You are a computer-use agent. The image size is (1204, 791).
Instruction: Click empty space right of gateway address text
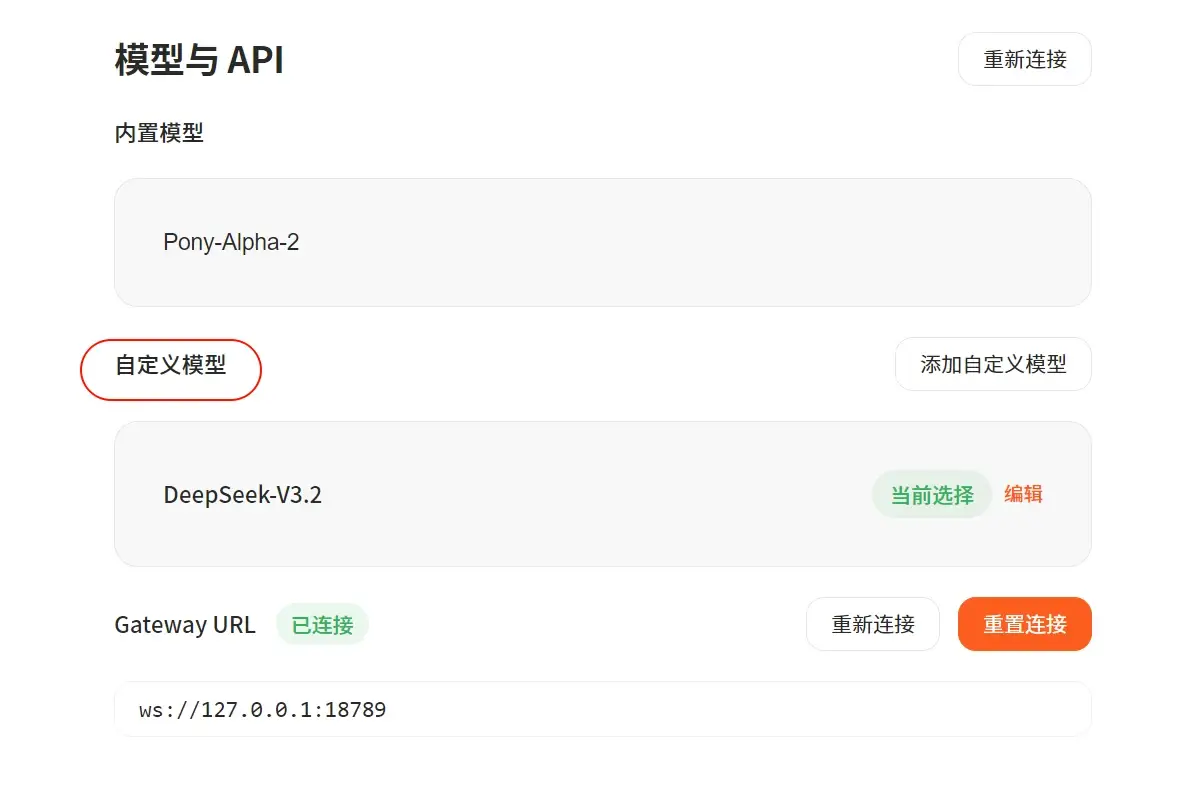(x=750, y=710)
